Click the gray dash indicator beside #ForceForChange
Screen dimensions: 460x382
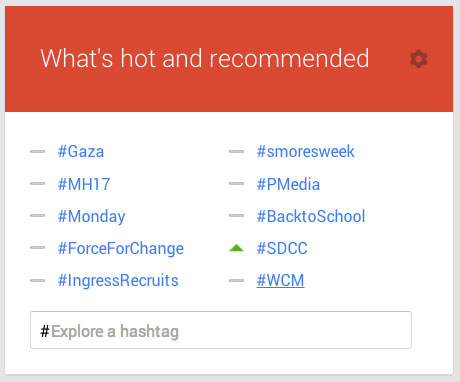point(37,248)
